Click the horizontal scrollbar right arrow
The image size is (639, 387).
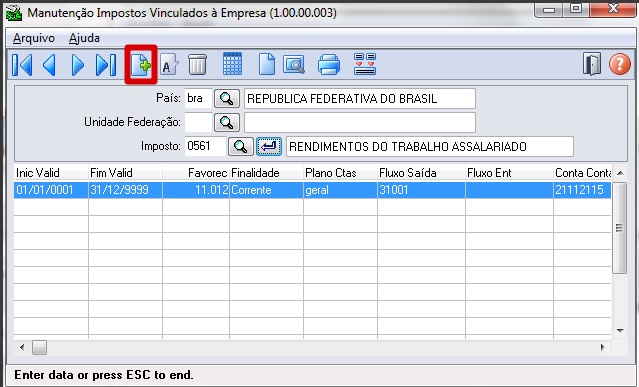point(603,347)
